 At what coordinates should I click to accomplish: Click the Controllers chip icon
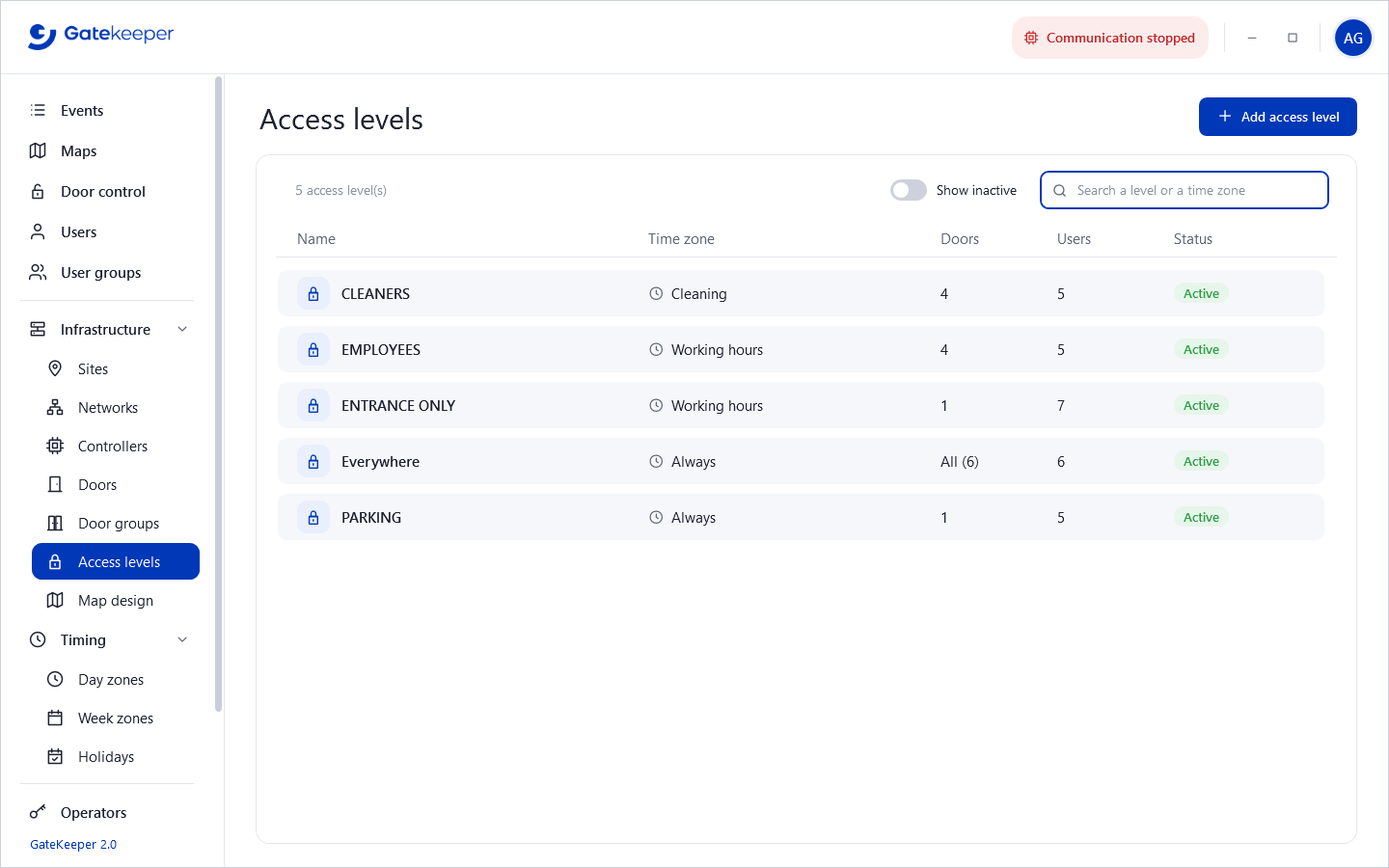pos(55,446)
